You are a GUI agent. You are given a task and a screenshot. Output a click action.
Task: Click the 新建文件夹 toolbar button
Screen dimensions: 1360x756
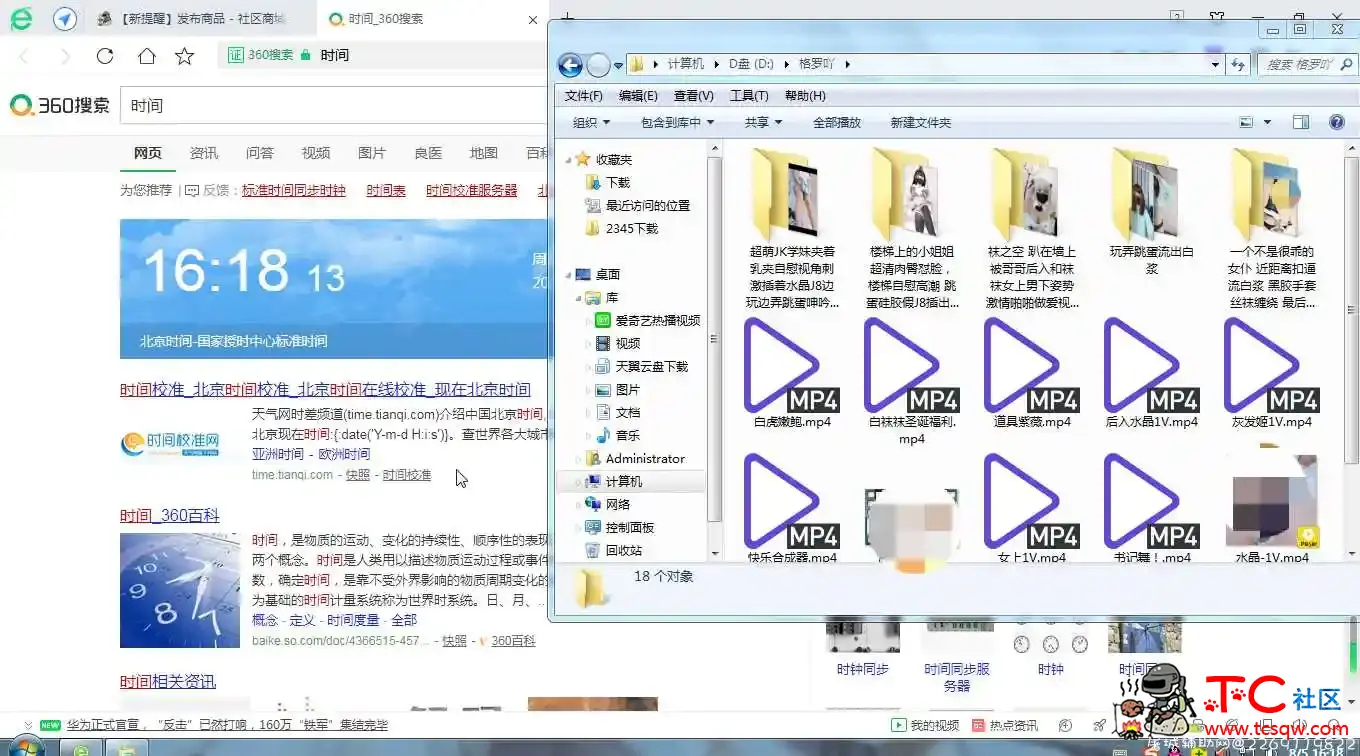pyautogui.click(x=921, y=122)
